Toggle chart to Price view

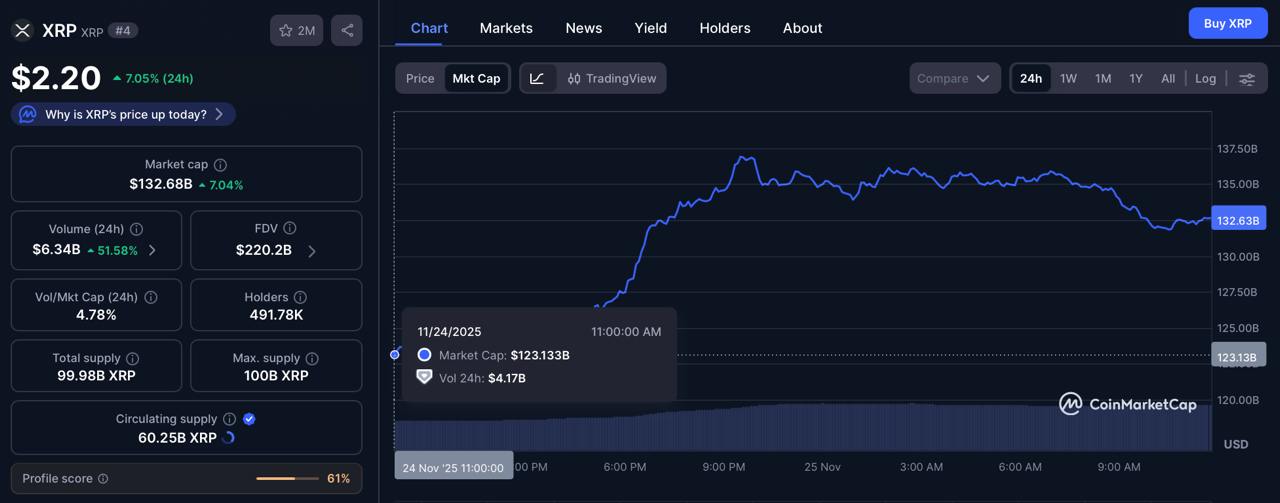click(x=420, y=79)
